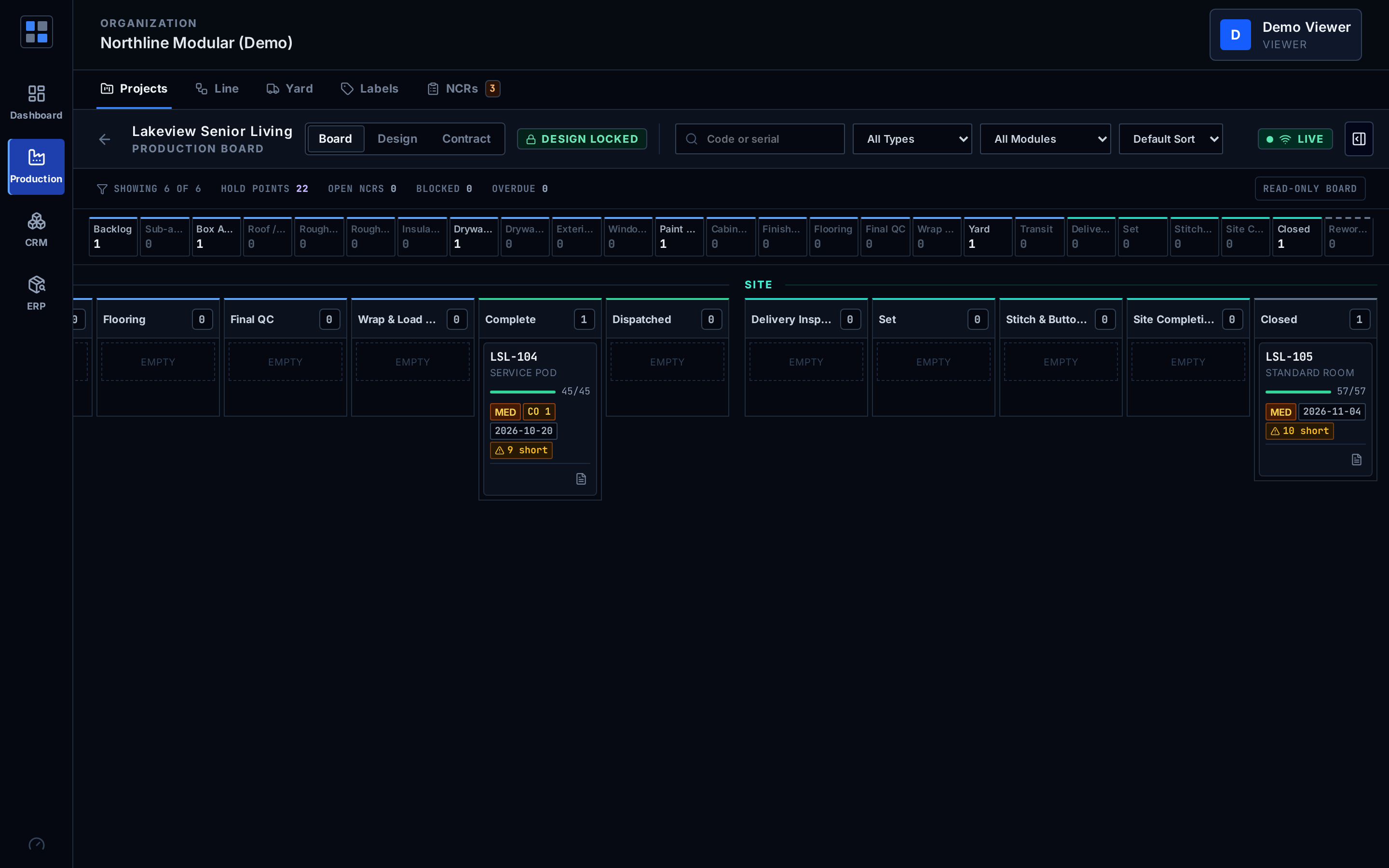Click the CO 1 tag on LSL-104
The height and width of the screenshot is (868, 1389).
tap(539, 412)
